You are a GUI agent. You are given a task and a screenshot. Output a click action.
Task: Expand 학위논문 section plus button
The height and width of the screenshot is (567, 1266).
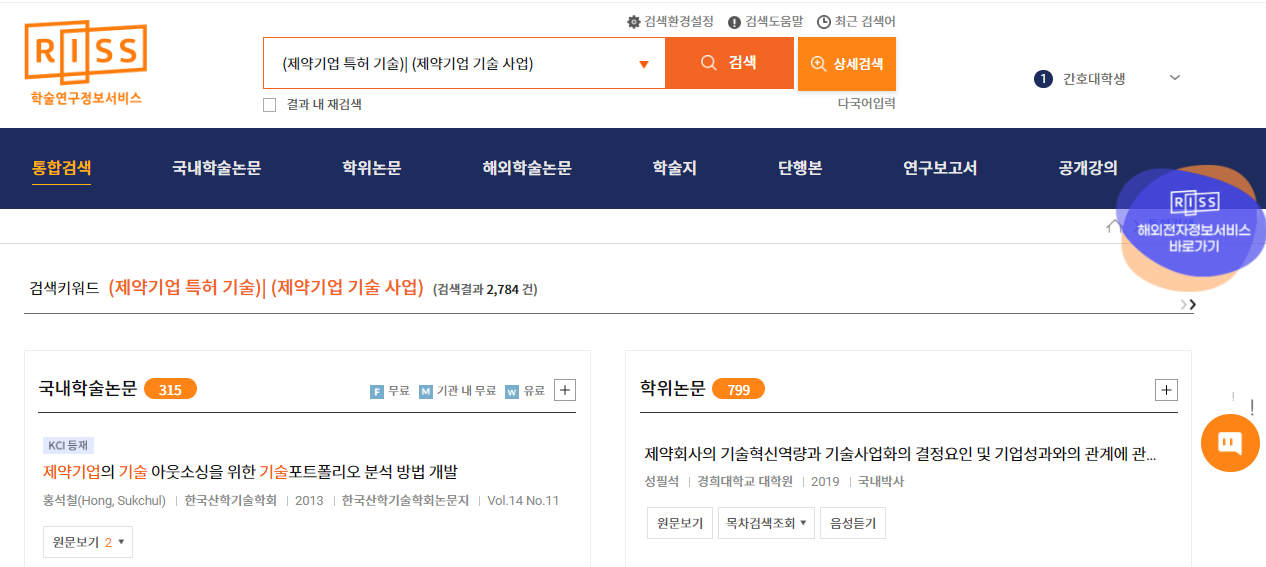(x=1166, y=390)
